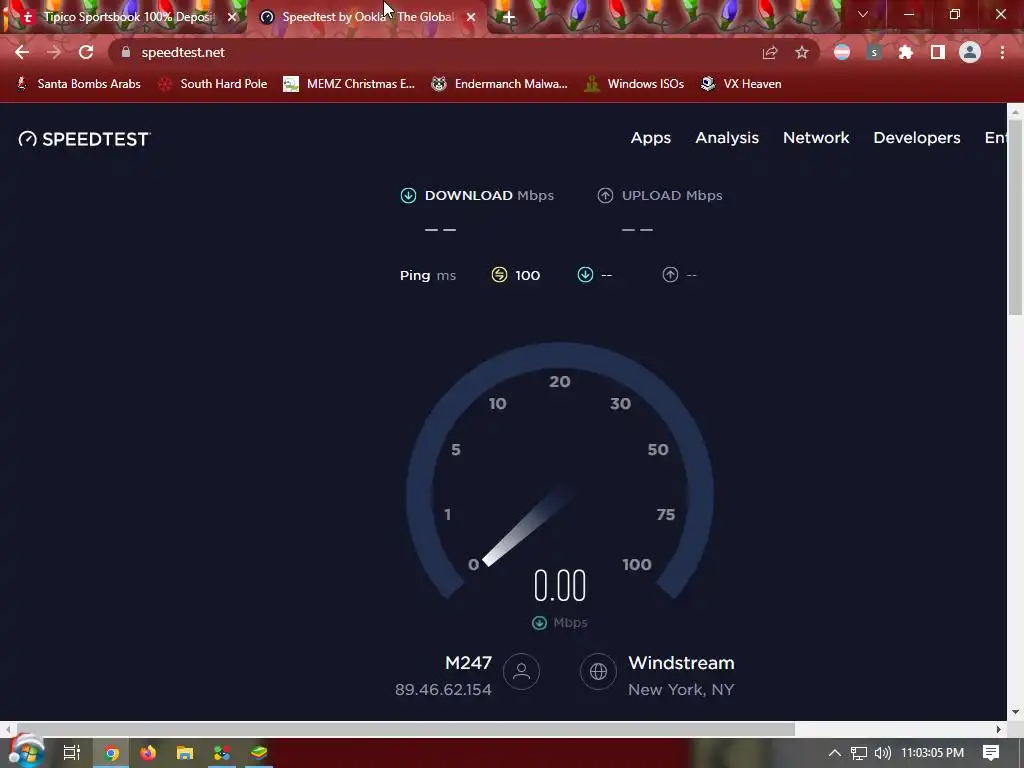Click the browser back arrow
This screenshot has height=768, width=1024.
coord(22,52)
